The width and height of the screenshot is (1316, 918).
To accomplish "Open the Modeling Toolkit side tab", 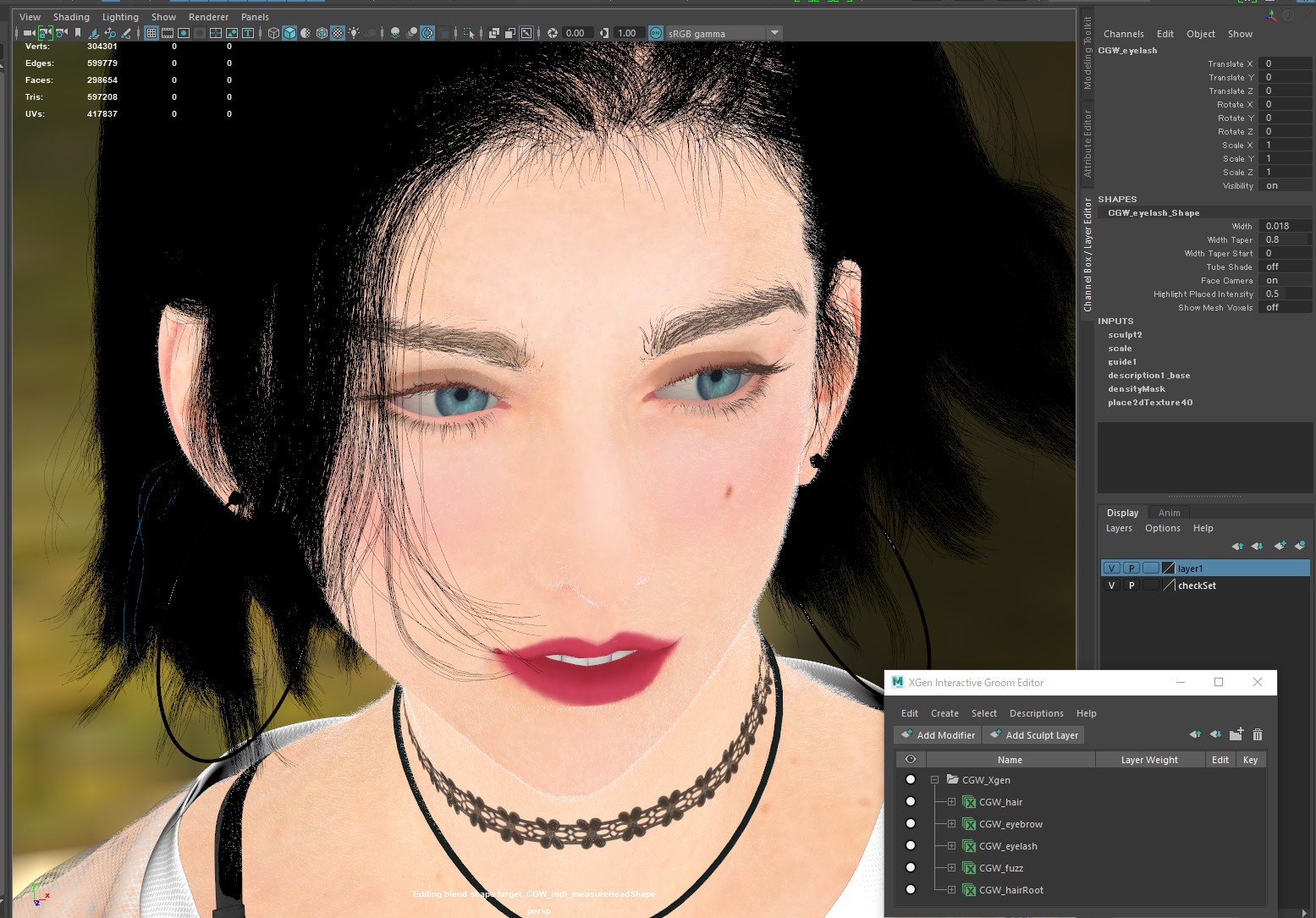I will [x=1087, y=53].
